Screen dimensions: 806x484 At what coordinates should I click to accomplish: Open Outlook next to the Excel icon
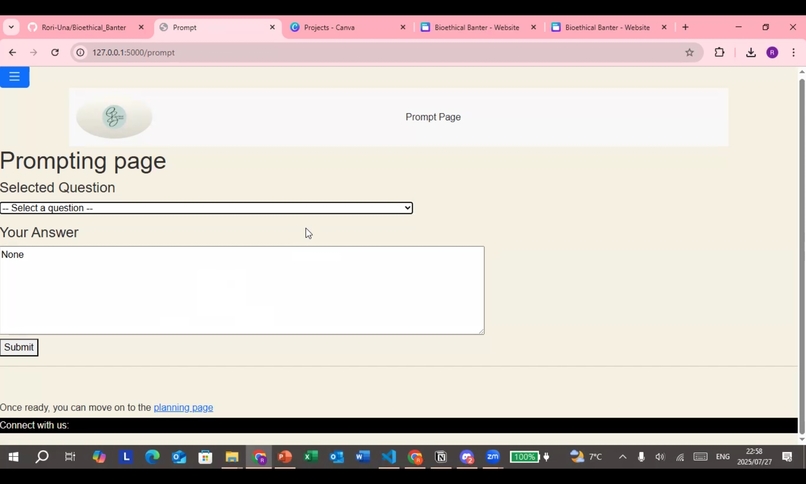coord(337,457)
